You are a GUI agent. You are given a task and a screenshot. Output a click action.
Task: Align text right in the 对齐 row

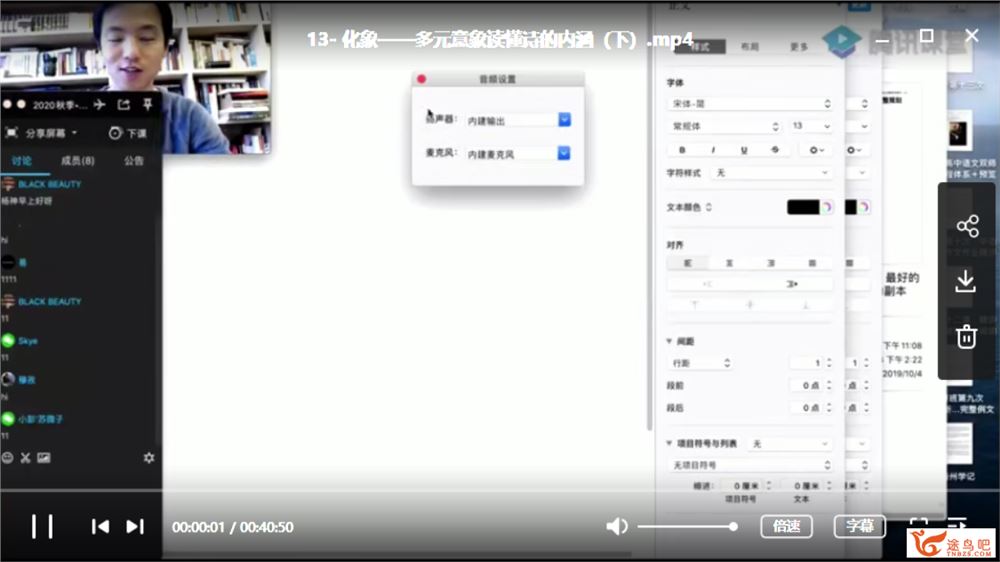(x=771, y=263)
